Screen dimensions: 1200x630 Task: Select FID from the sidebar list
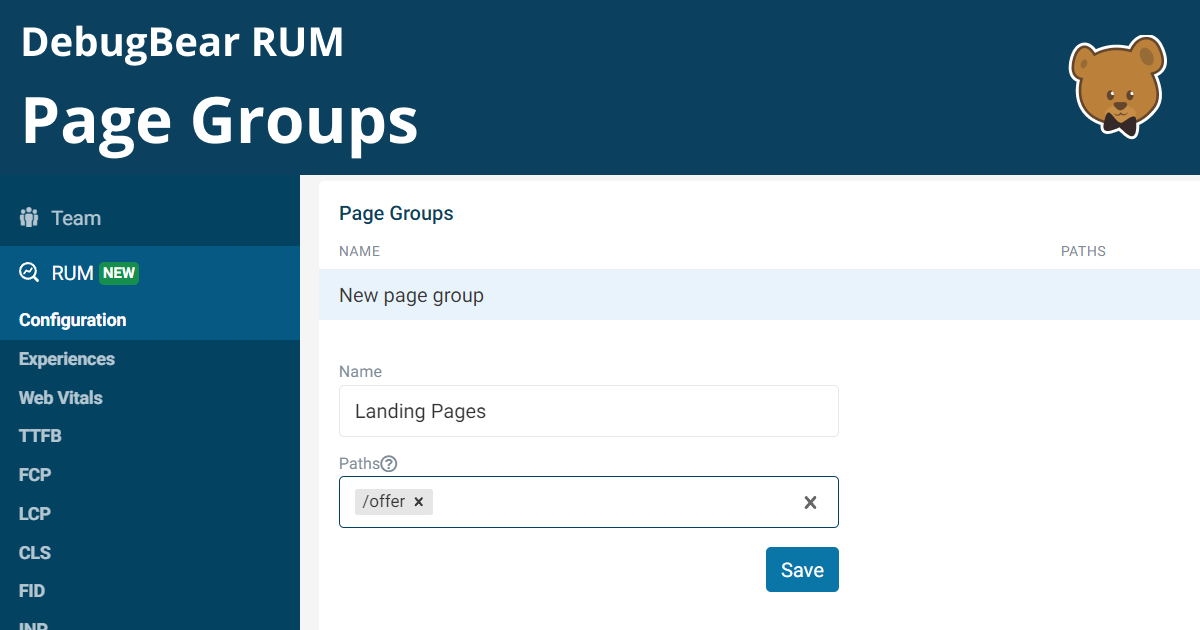point(31,590)
